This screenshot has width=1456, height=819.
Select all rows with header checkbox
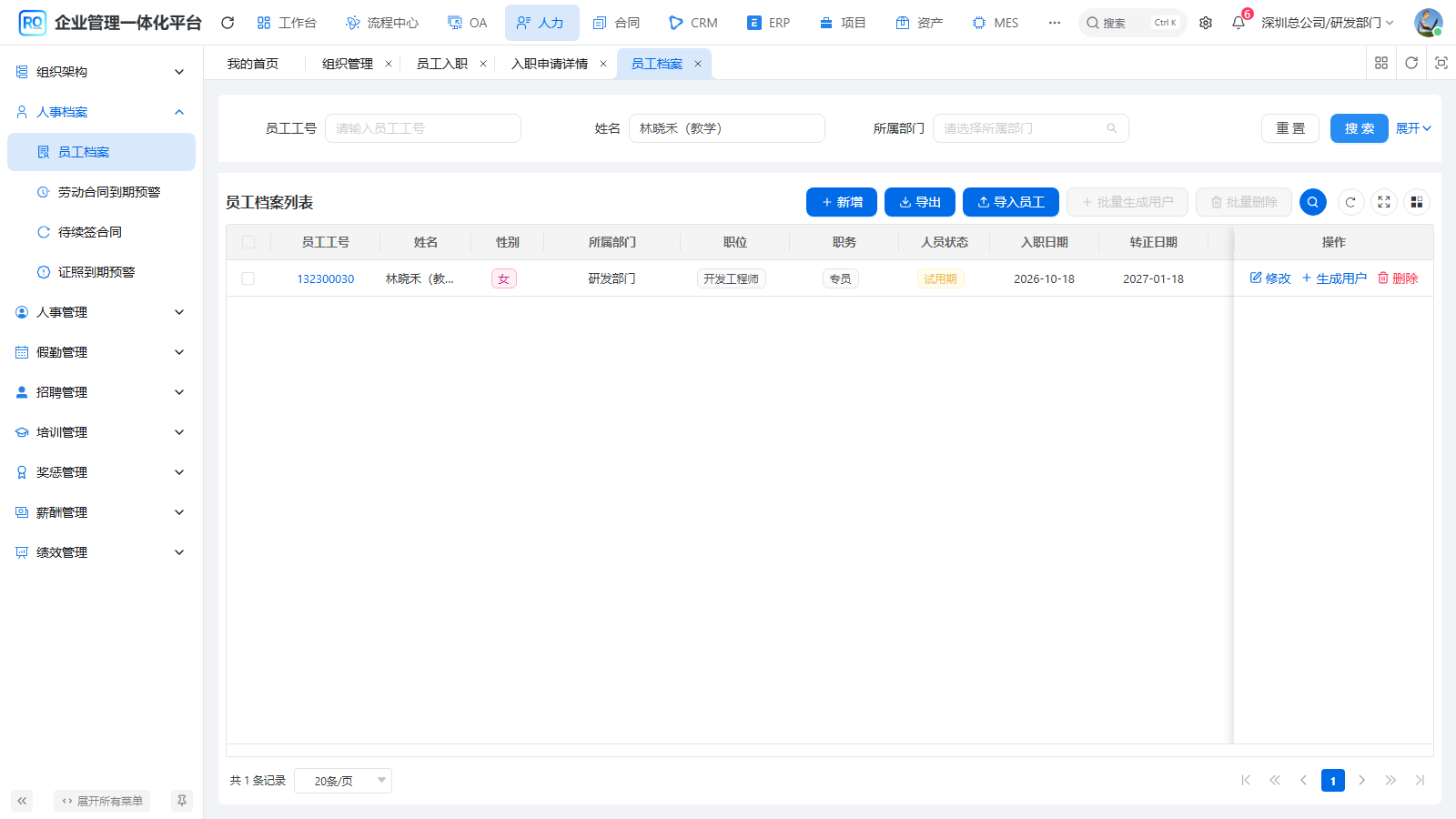click(248, 242)
